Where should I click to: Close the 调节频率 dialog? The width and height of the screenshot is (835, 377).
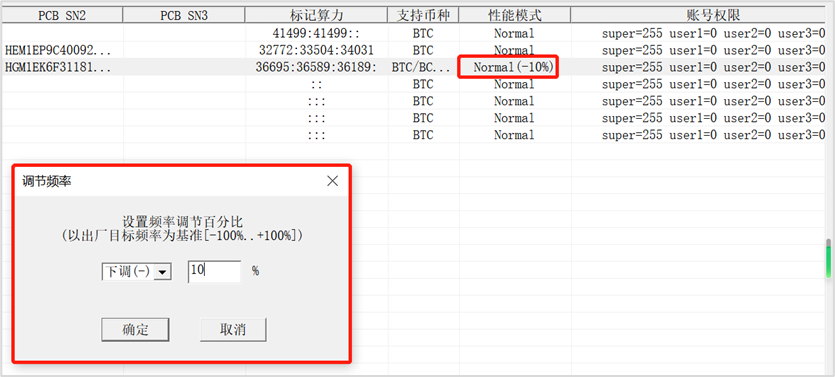tap(332, 181)
